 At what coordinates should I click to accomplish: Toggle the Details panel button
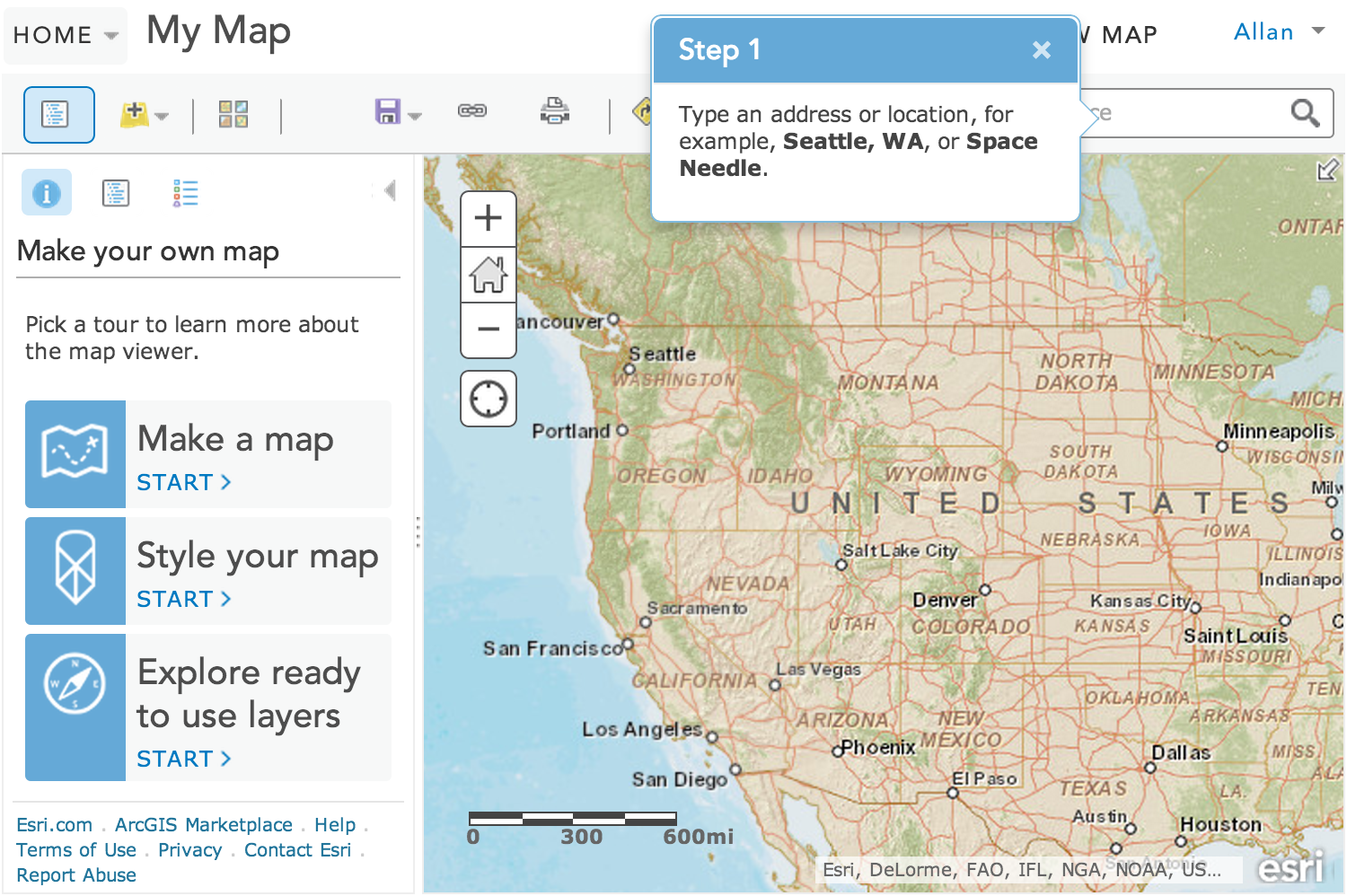(58, 115)
